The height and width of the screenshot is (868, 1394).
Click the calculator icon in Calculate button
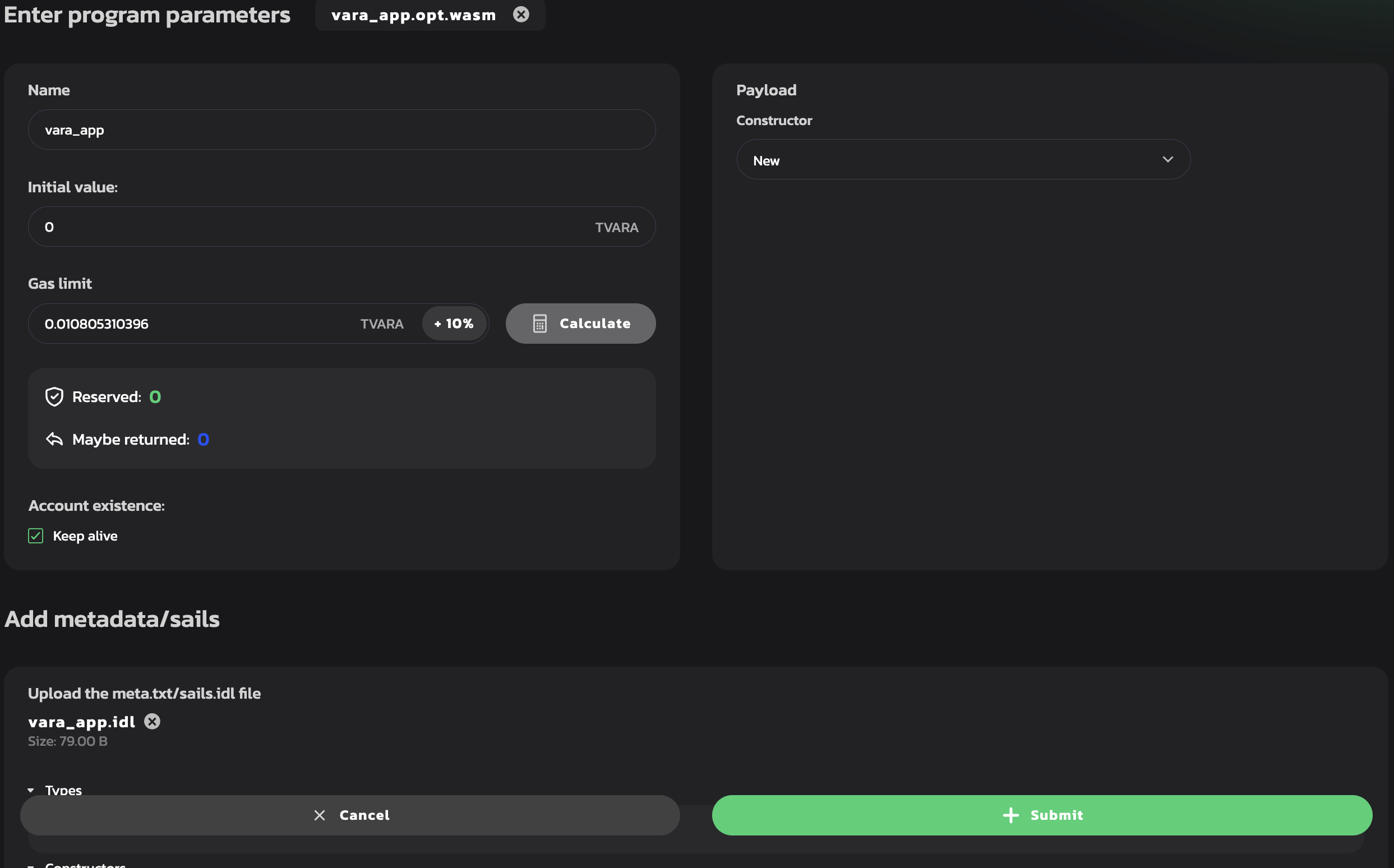tap(540, 322)
